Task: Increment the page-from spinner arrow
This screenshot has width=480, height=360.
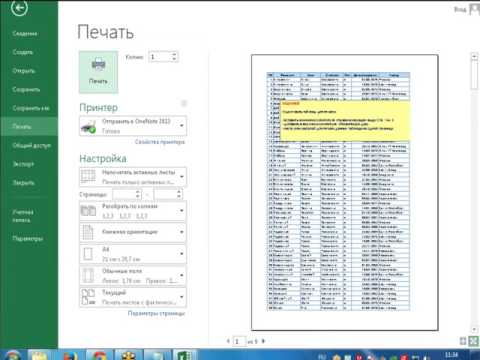Action: pyautogui.click(x=138, y=192)
